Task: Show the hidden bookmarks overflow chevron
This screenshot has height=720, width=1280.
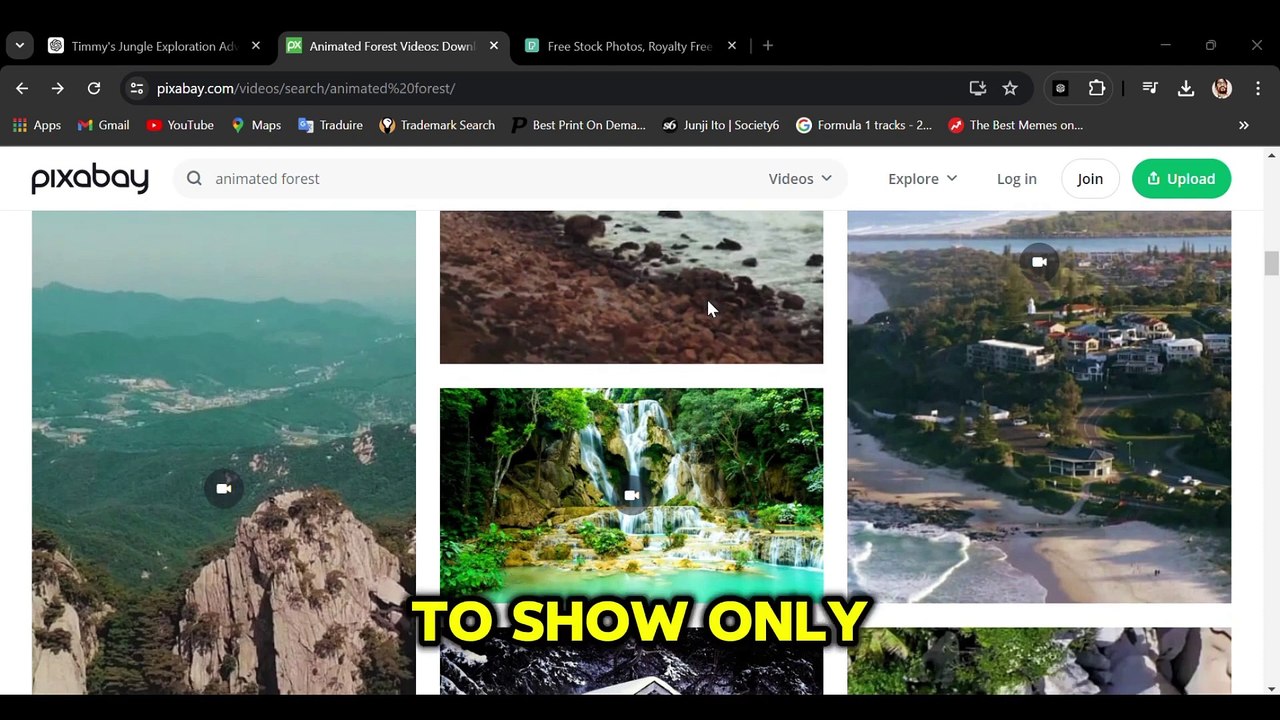Action: click(1244, 125)
